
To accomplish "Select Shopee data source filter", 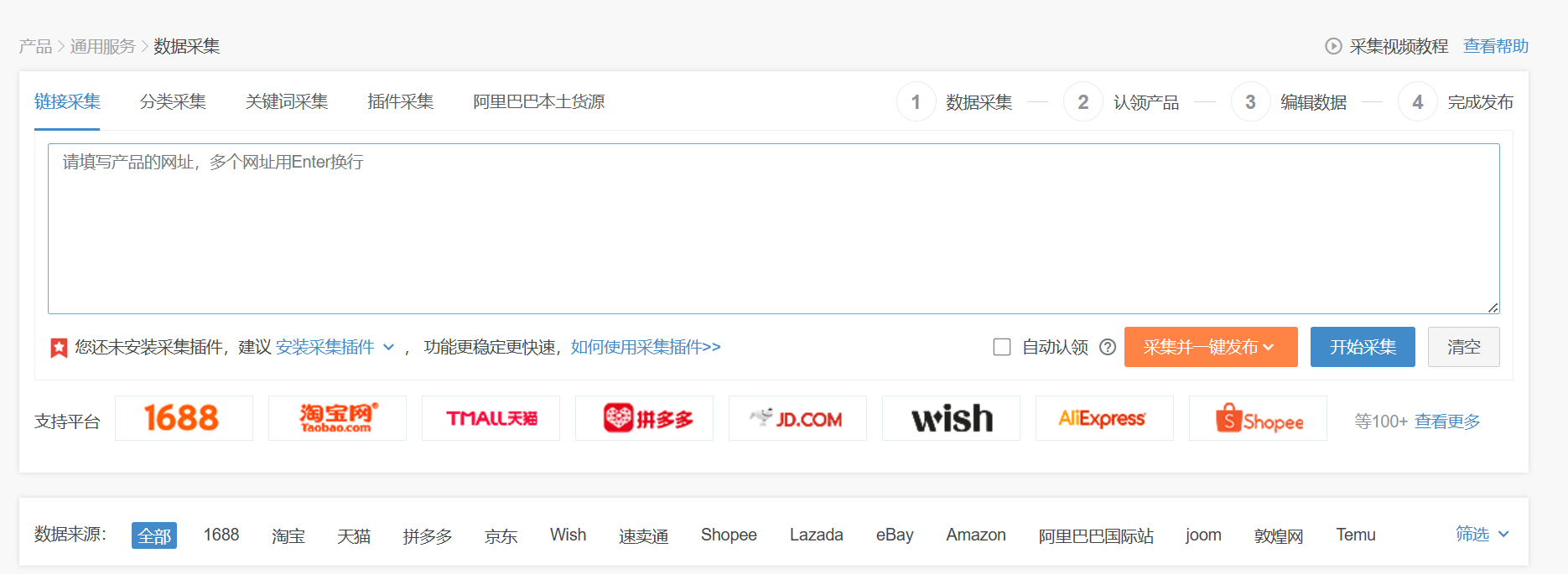I will 729,535.
